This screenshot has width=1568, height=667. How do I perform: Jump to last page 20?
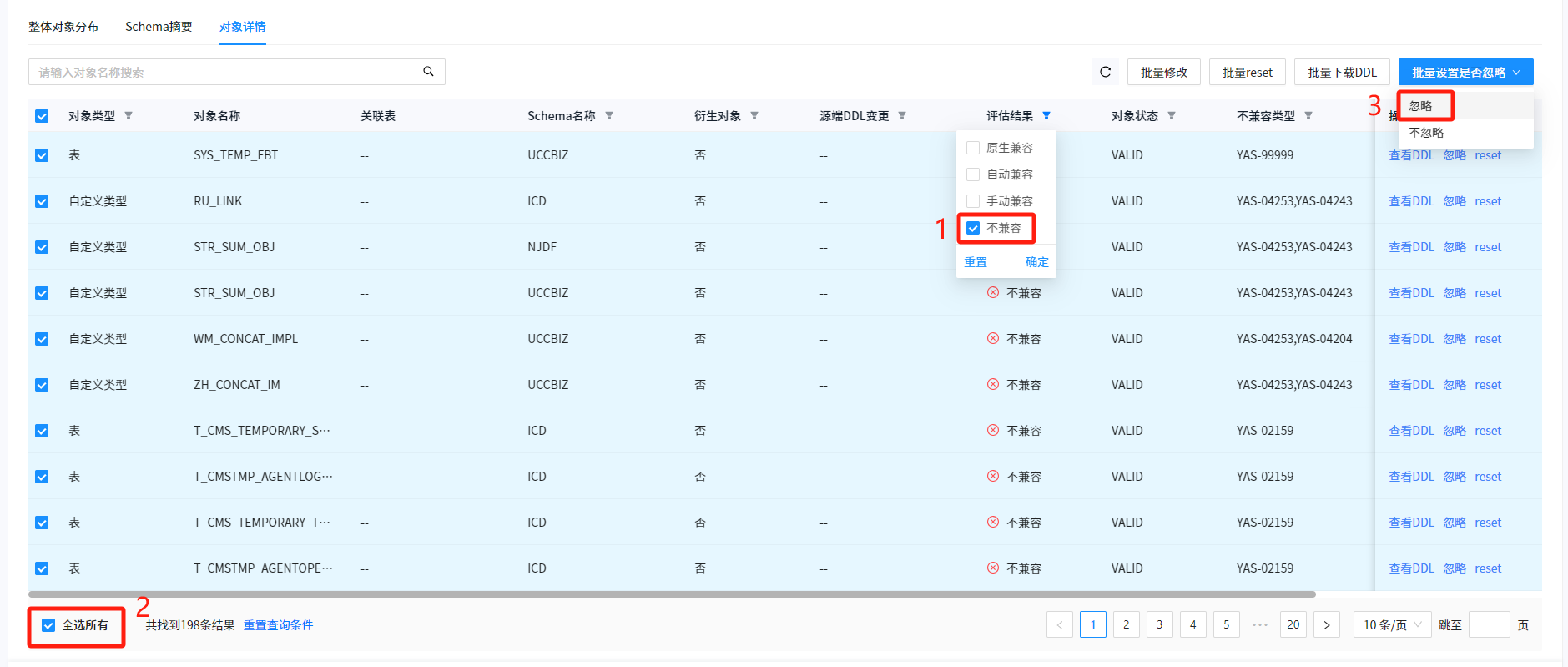1293,624
